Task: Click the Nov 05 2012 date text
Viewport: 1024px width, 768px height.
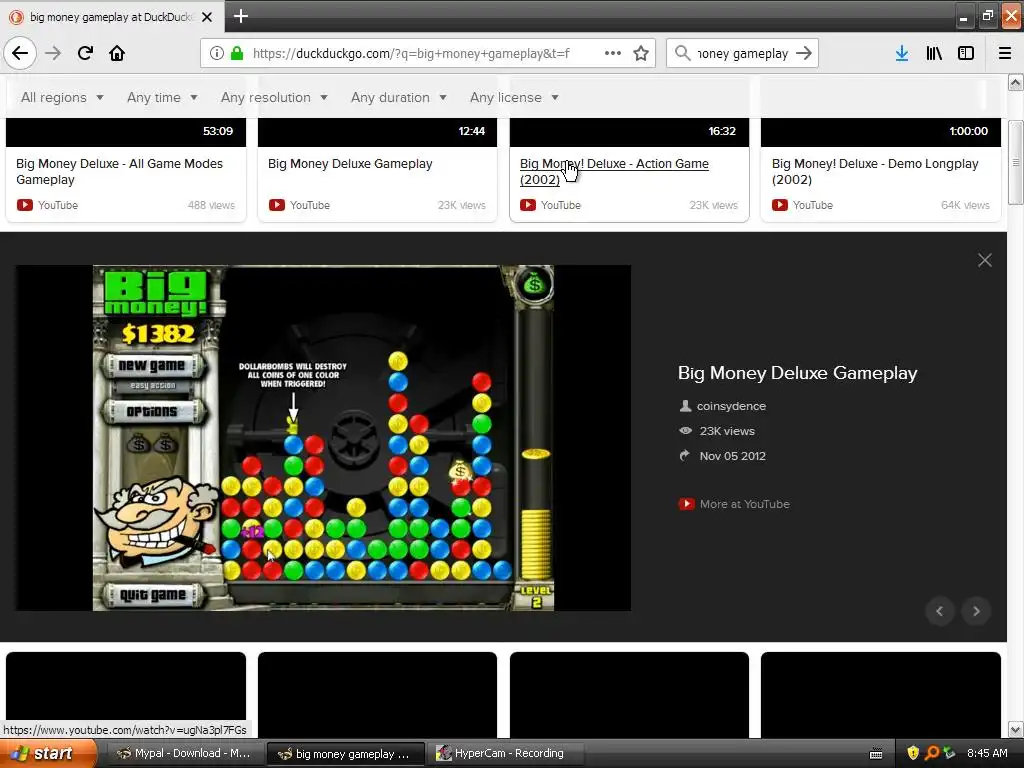Action: click(733, 456)
